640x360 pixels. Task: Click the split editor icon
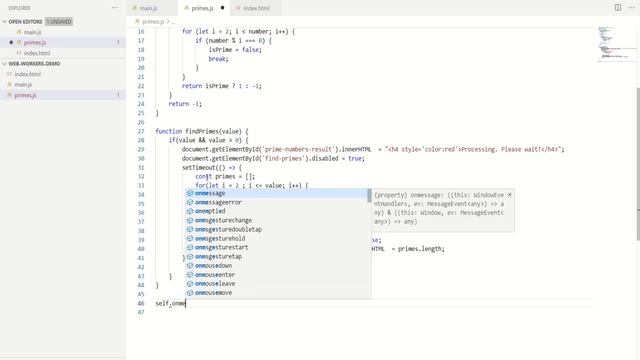[x=618, y=7]
